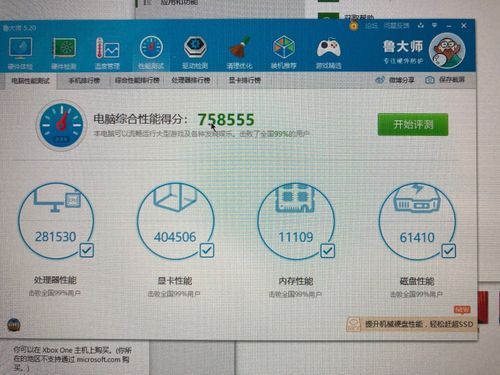Click the 处理器性能 label
Image resolution: width=500 pixels, height=375 pixels.
pyautogui.click(x=55, y=280)
